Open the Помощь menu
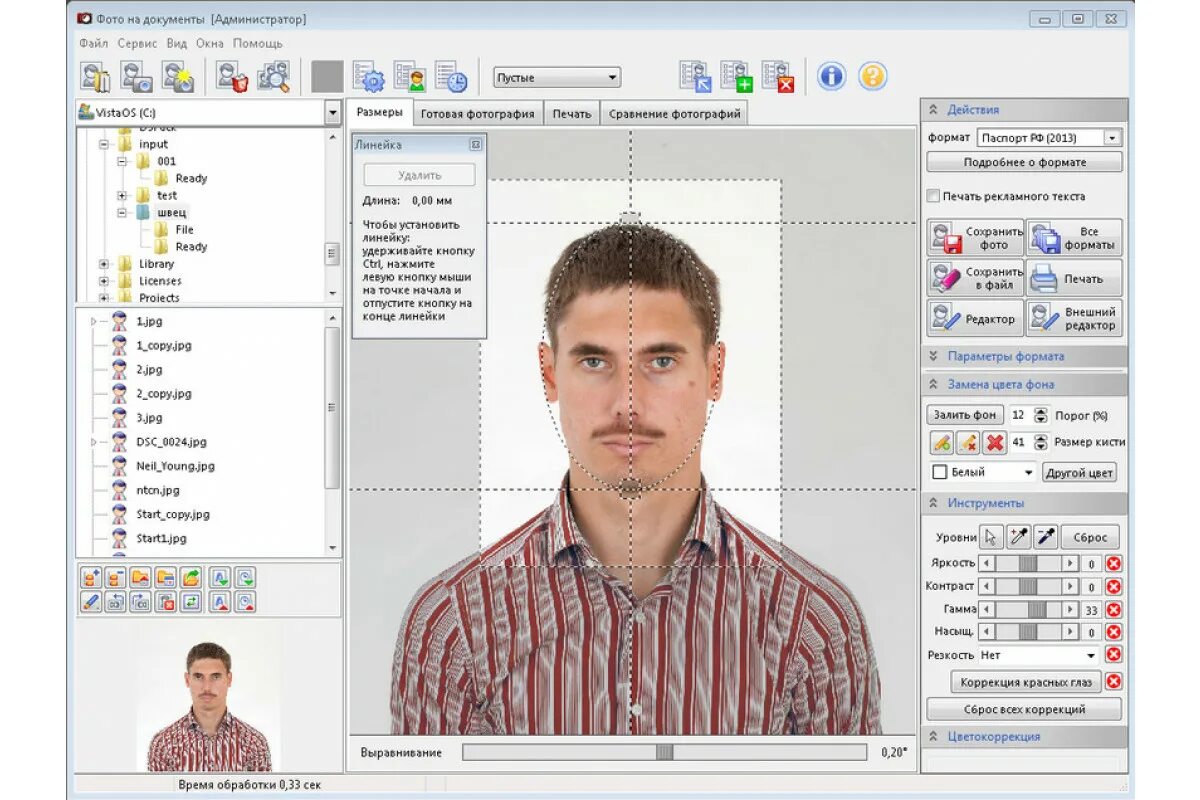1200x800 pixels. coord(258,43)
